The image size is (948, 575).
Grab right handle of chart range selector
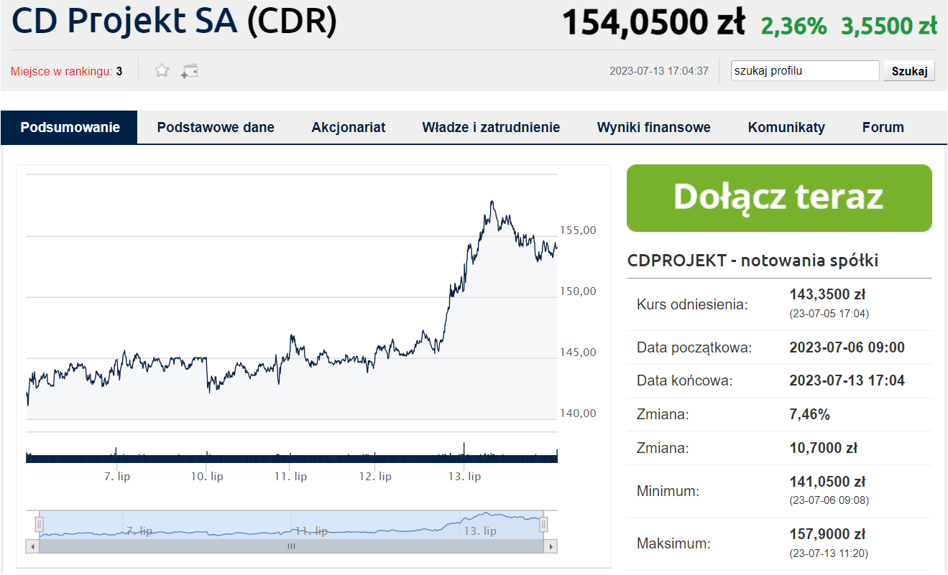point(543,524)
